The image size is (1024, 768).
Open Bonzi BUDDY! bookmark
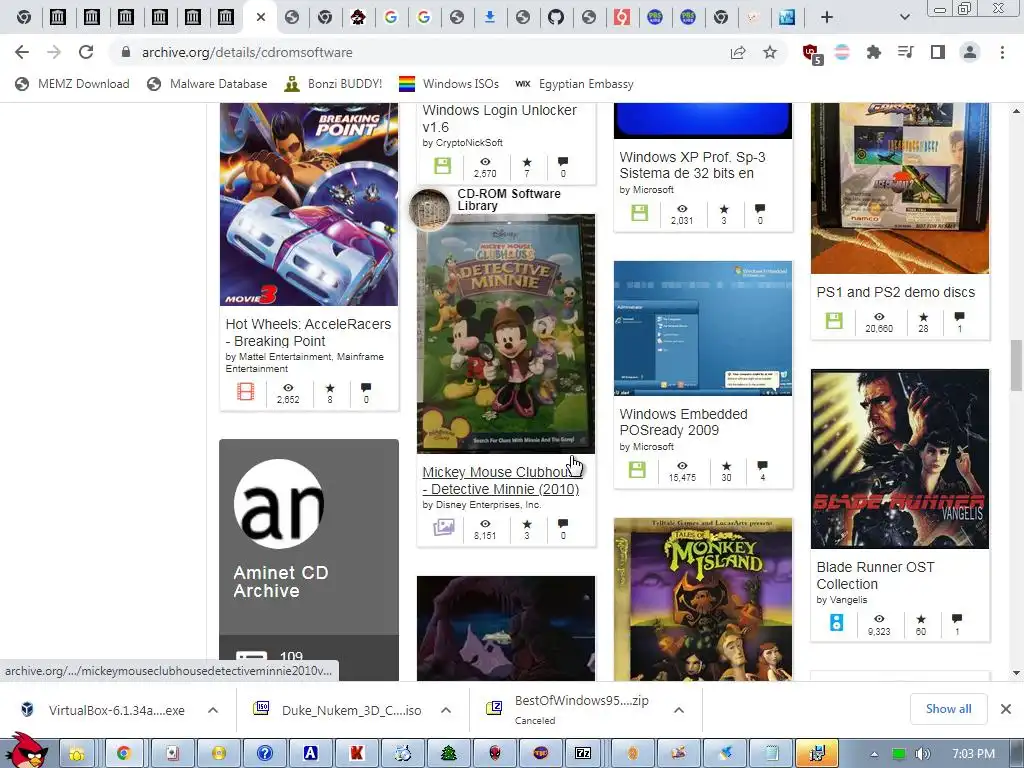pyautogui.click(x=333, y=84)
